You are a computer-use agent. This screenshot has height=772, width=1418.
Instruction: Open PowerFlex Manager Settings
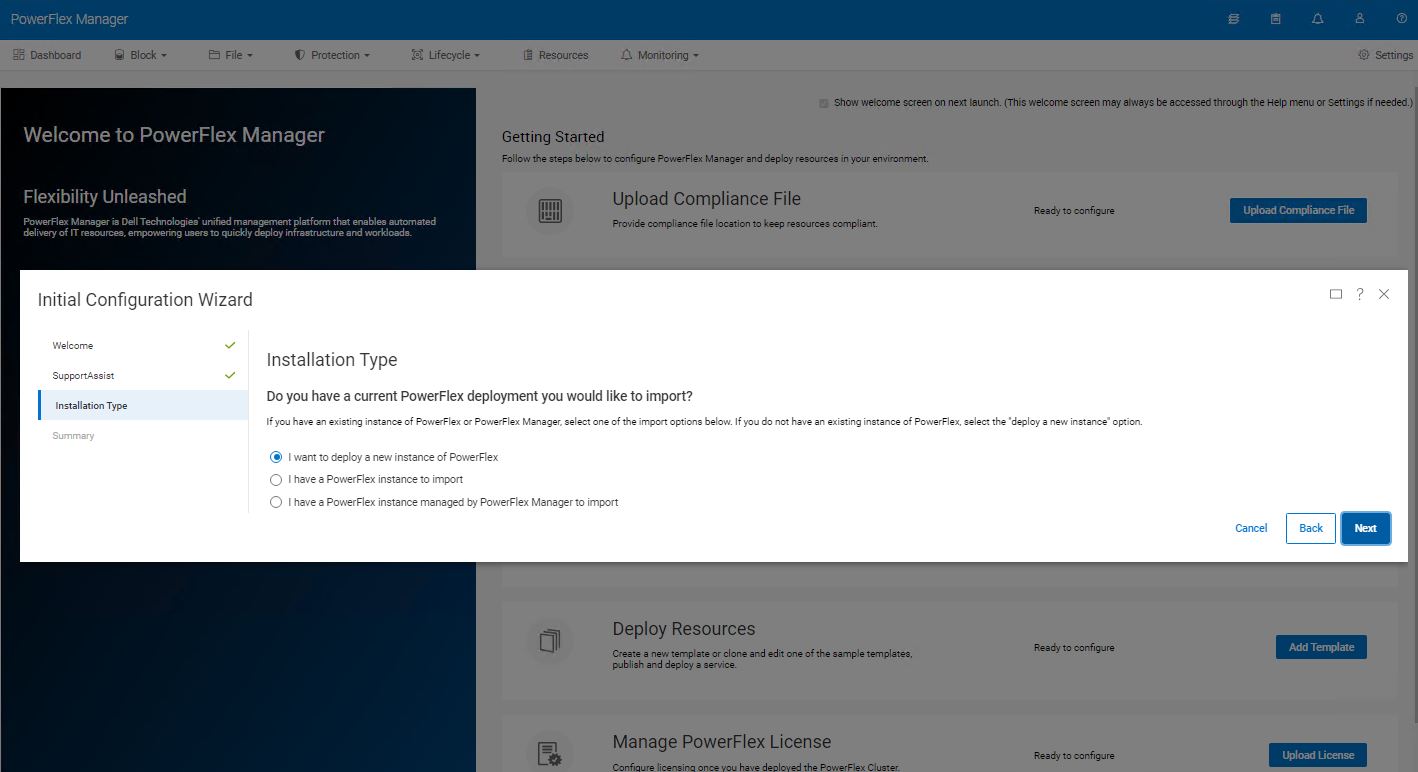tap(1384, 55)
